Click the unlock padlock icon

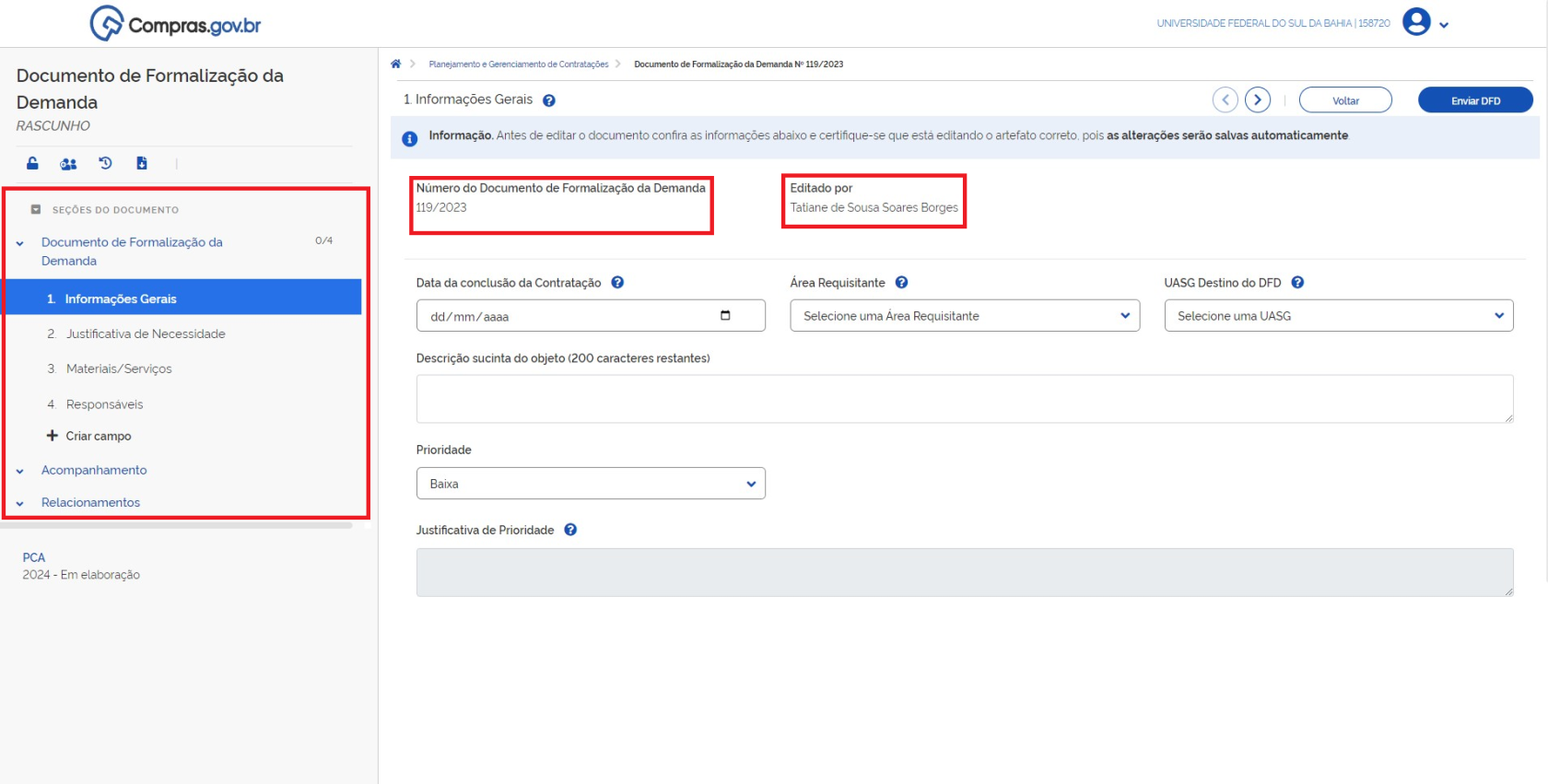(32, 163)
